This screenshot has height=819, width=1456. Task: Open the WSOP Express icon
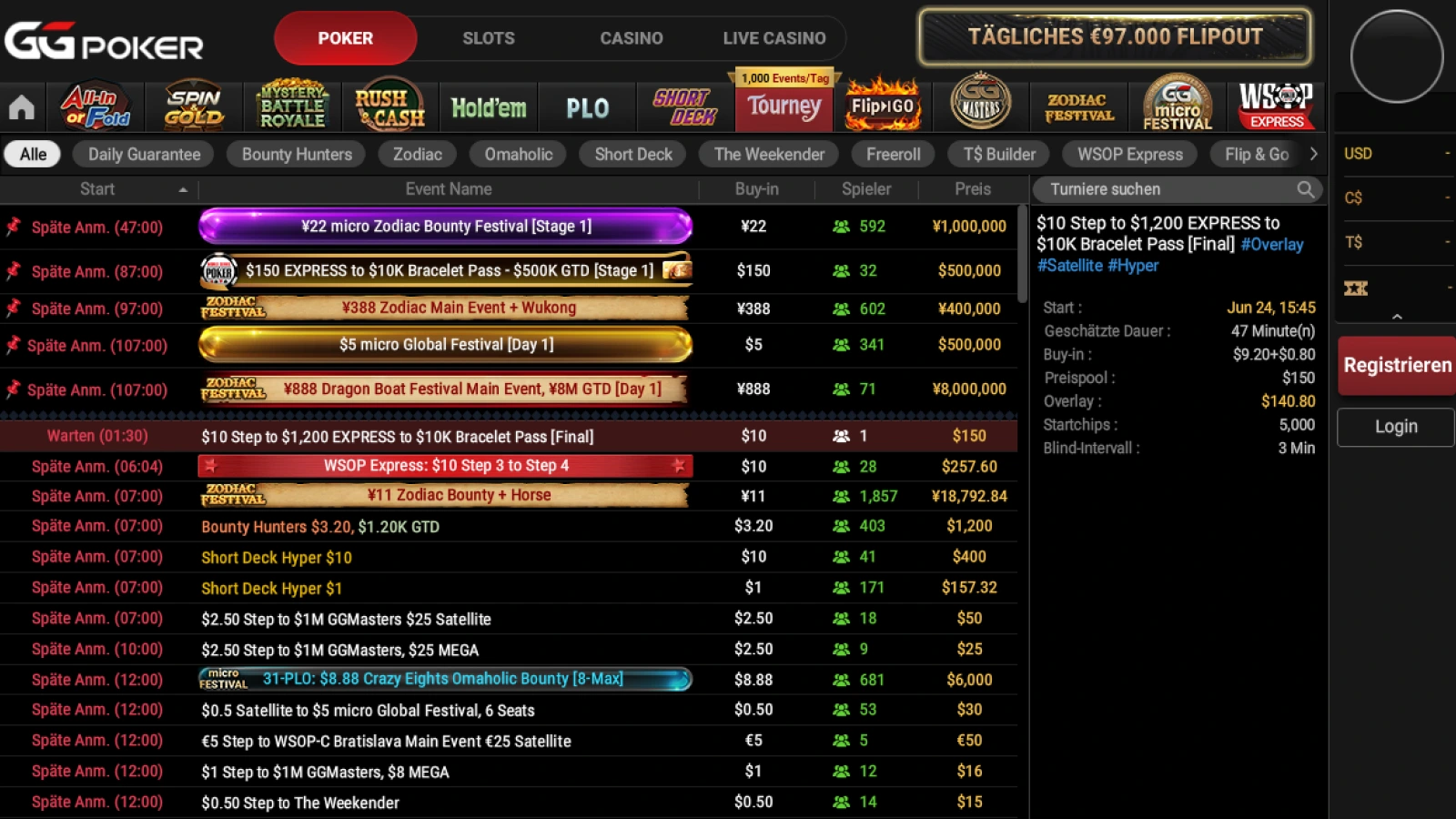(x=1276, y=106)
